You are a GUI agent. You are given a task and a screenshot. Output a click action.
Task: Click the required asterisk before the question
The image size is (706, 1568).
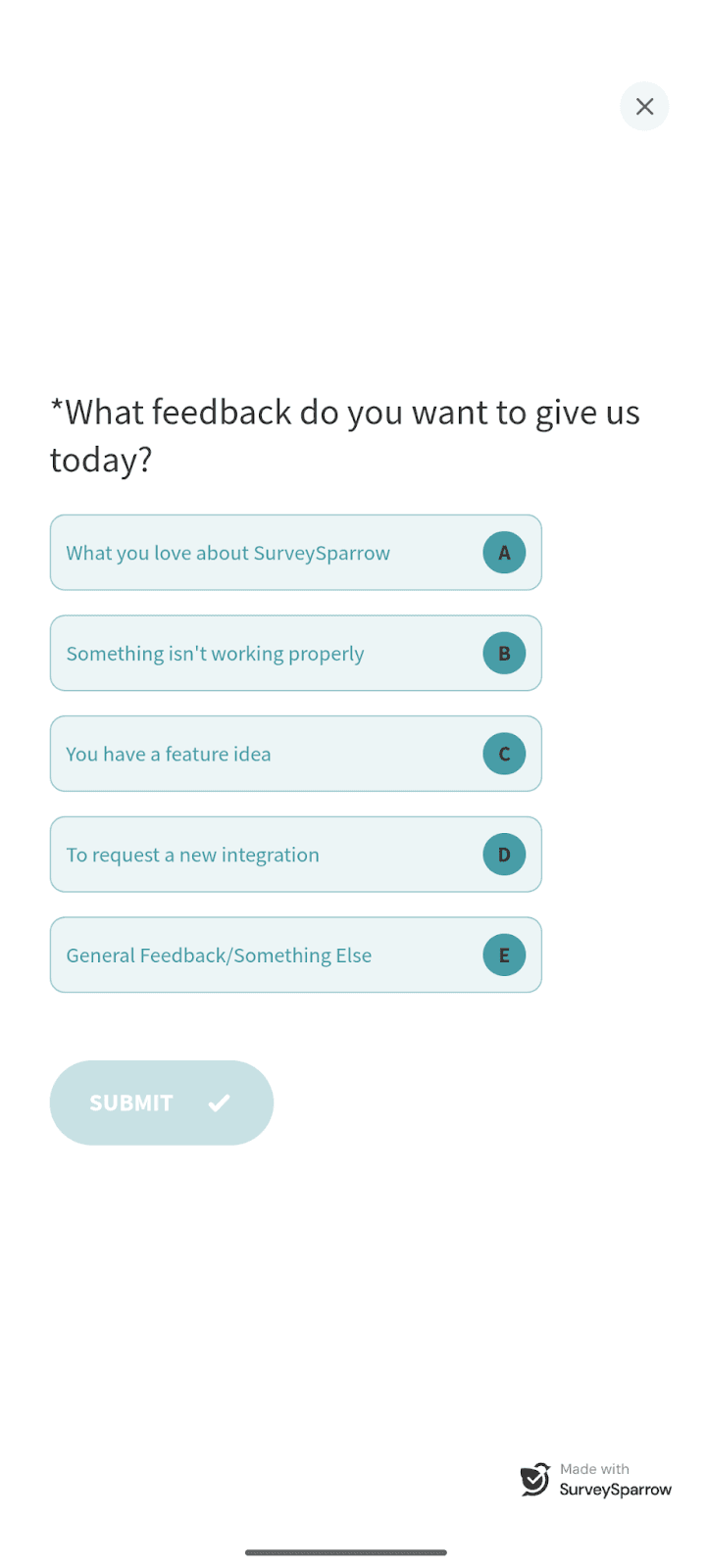coord(57,407)
